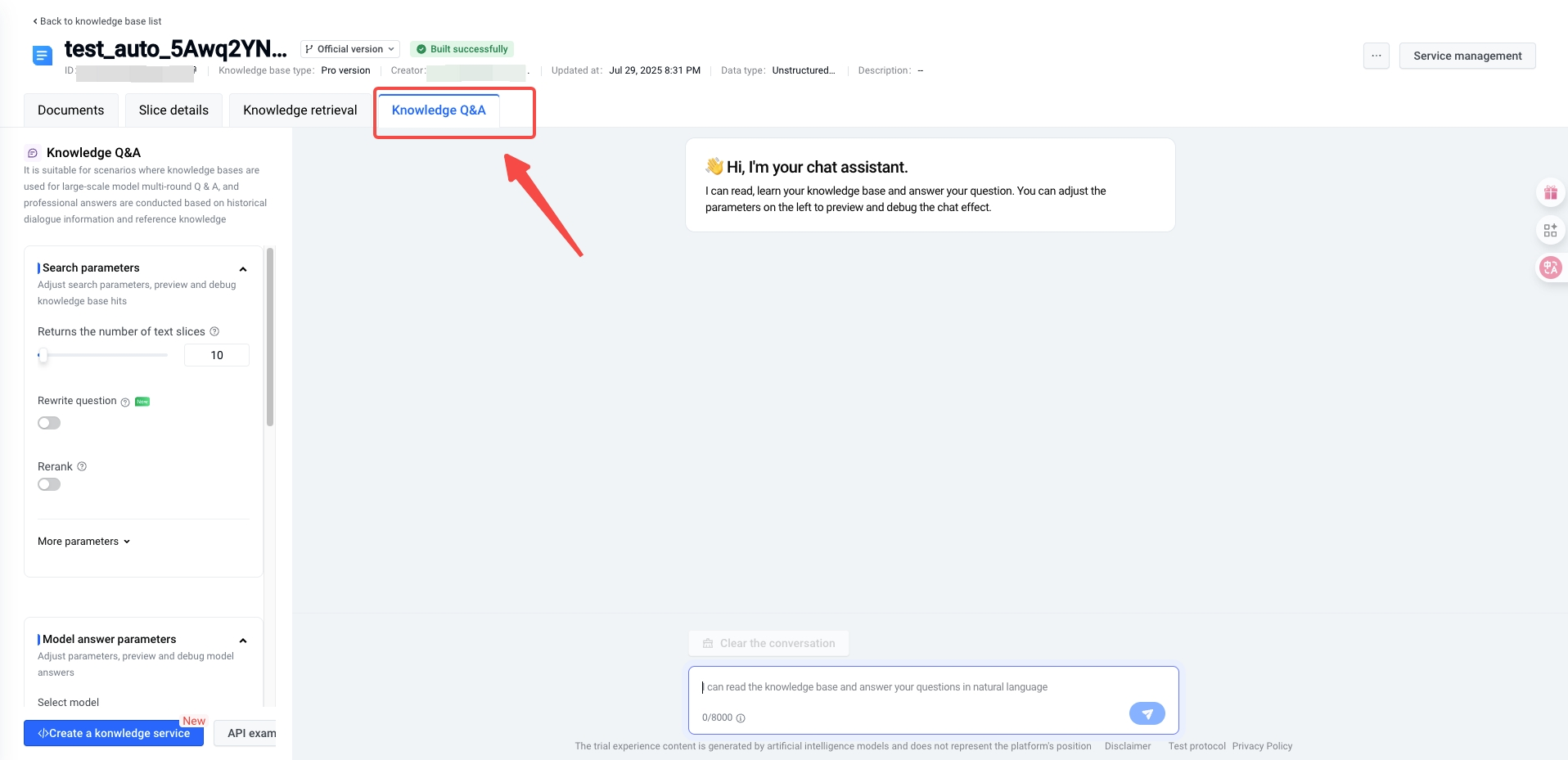Image resolution: width=1568 pixels, height=760 pixels.
Task: Open the Official version dropdown
Action: 349,49
